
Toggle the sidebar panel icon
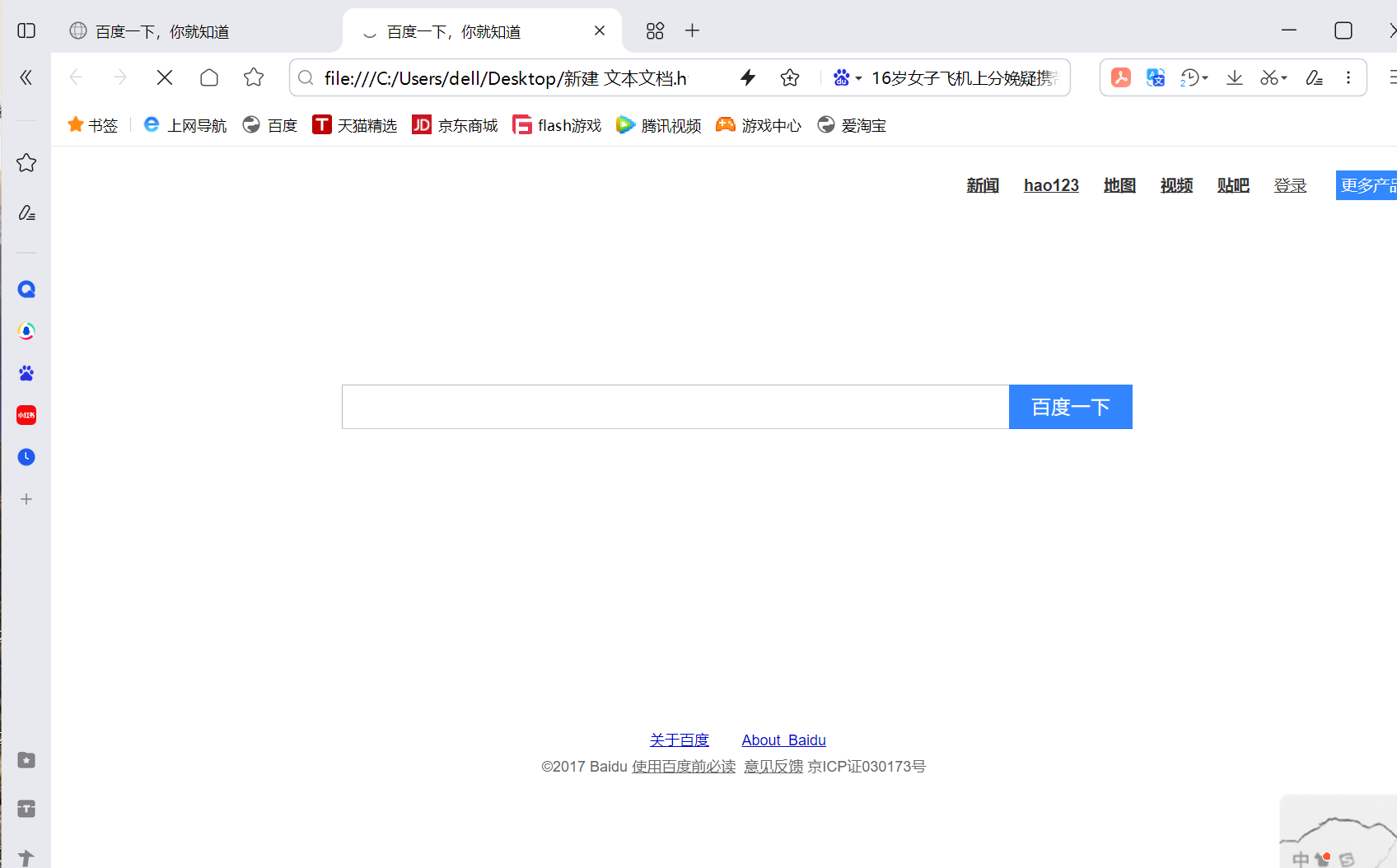click(26, 30)
